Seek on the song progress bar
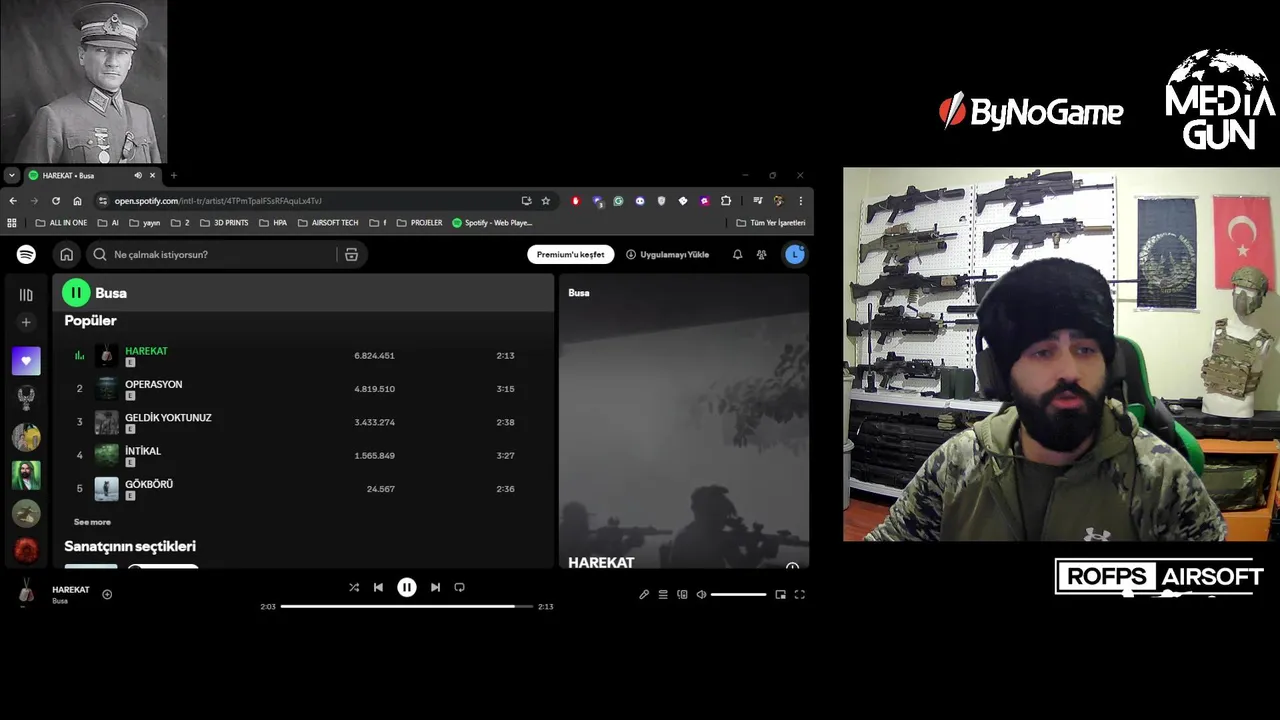 coord(407,606)
